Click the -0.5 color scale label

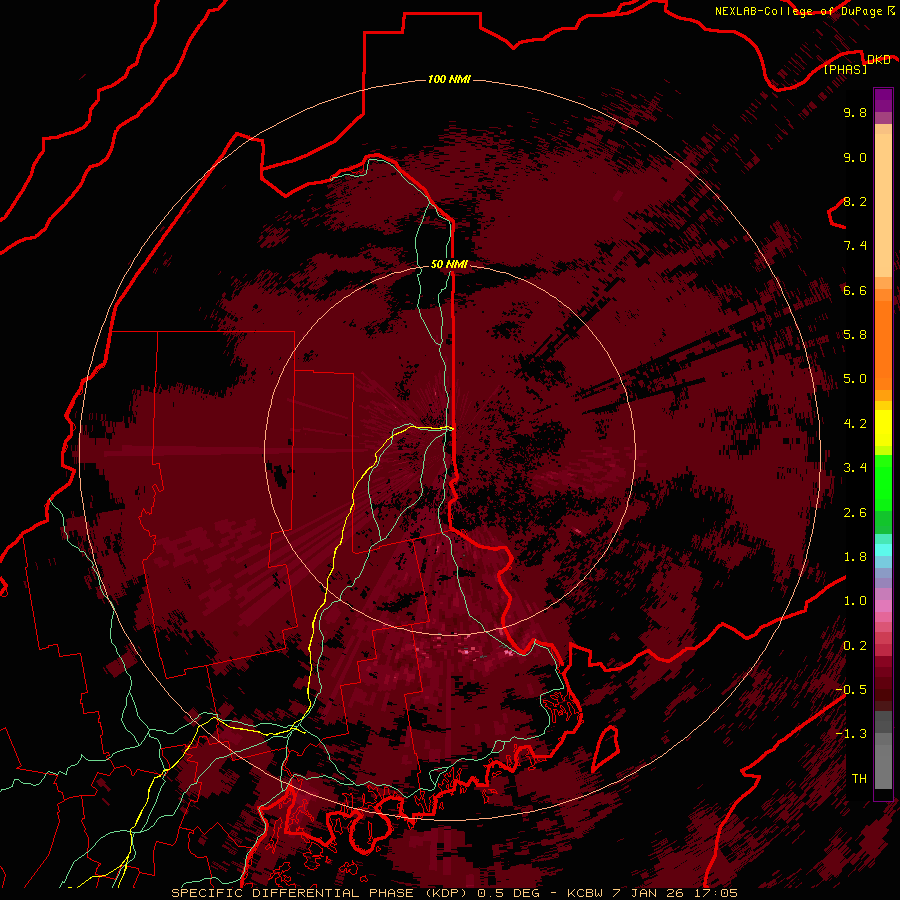click(851, 690)
